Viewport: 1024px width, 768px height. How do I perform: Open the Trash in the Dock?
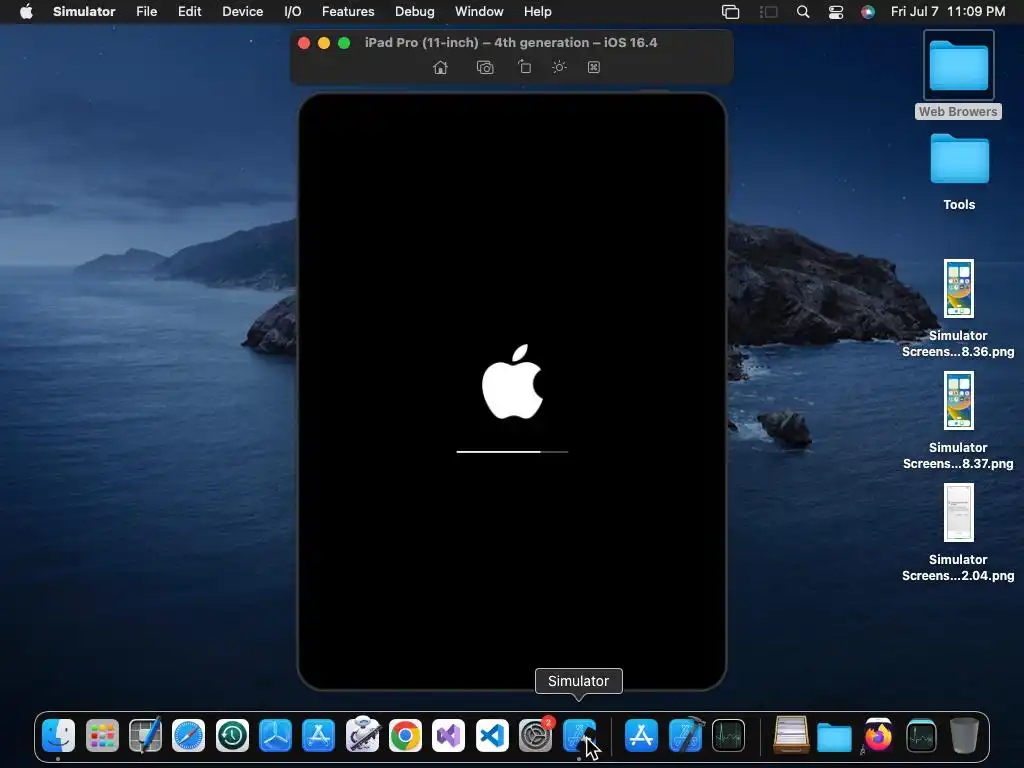pyautogui.click(x=965, y=736)
